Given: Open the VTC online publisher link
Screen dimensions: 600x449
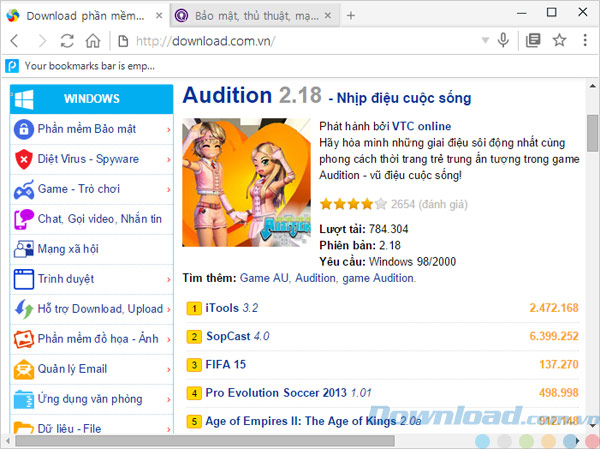Looking at the screenshot, I should click(424, 126).
